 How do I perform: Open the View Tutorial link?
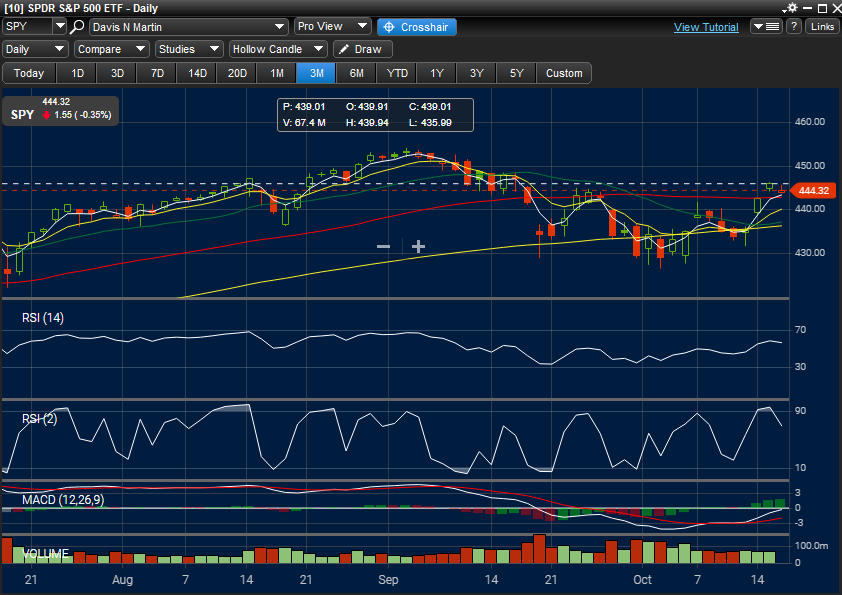706,27
